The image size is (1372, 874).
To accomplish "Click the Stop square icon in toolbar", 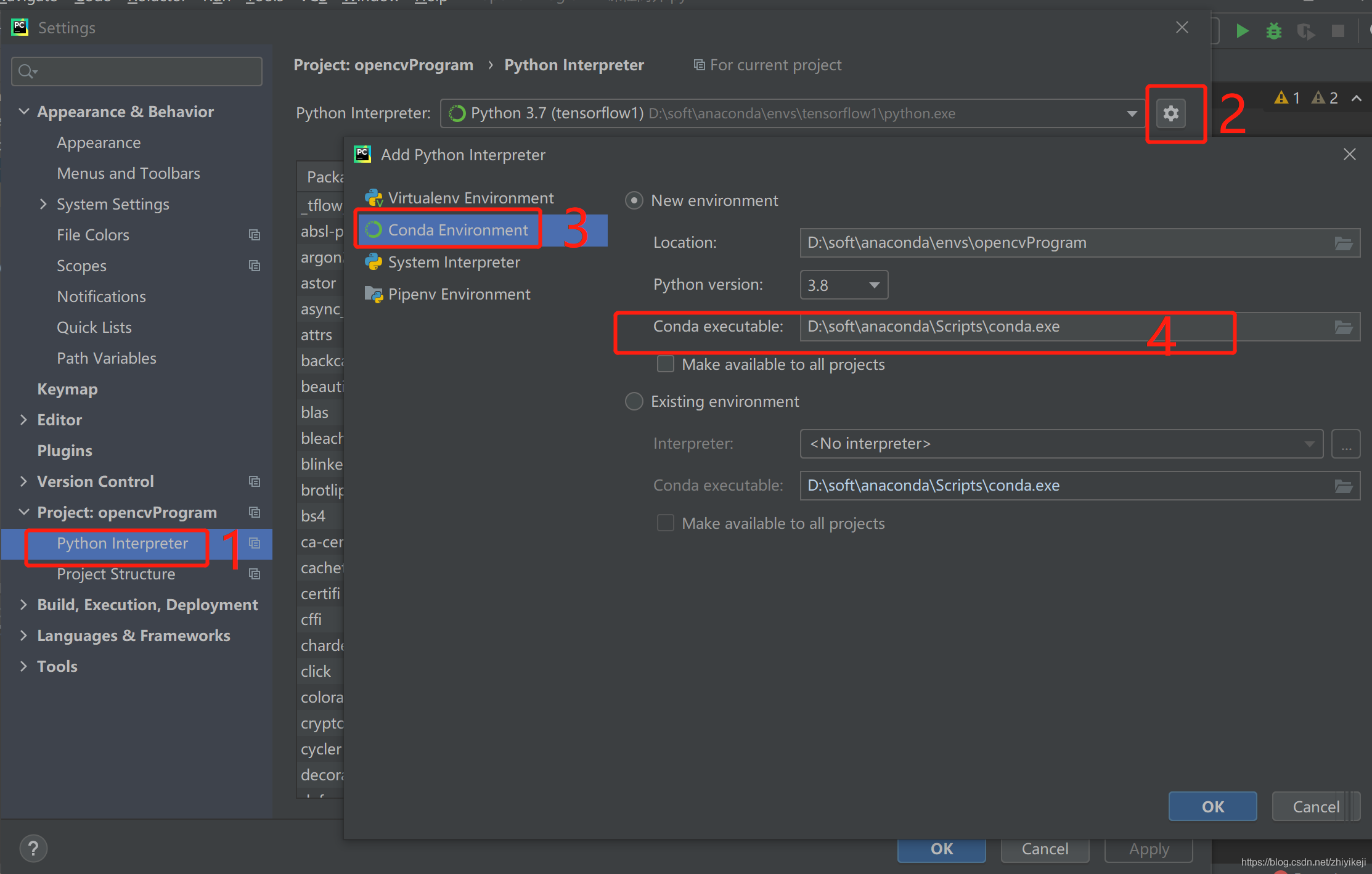I will click(x=1337, y=31).
